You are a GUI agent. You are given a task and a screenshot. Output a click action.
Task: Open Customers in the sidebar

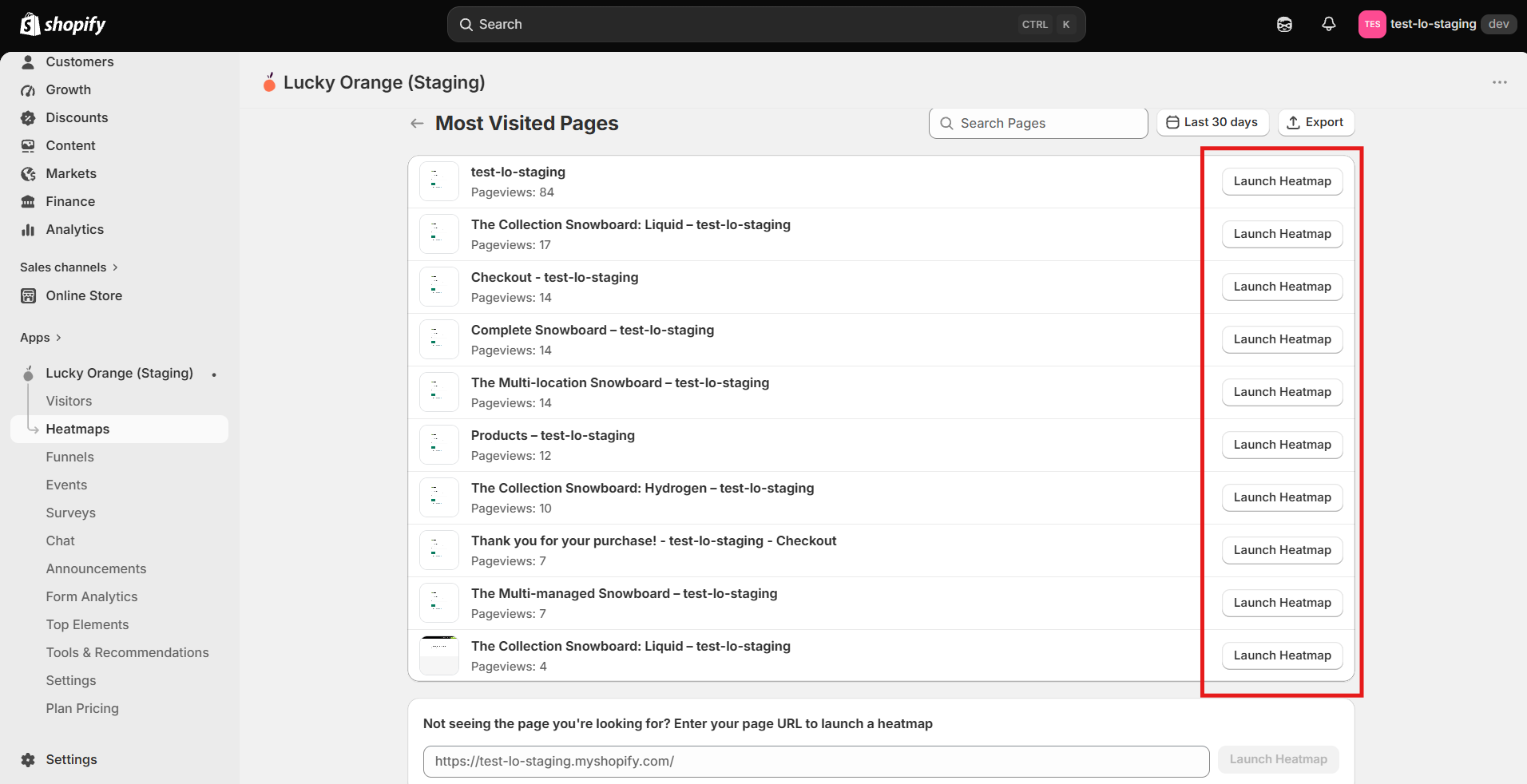pos(79,61)
